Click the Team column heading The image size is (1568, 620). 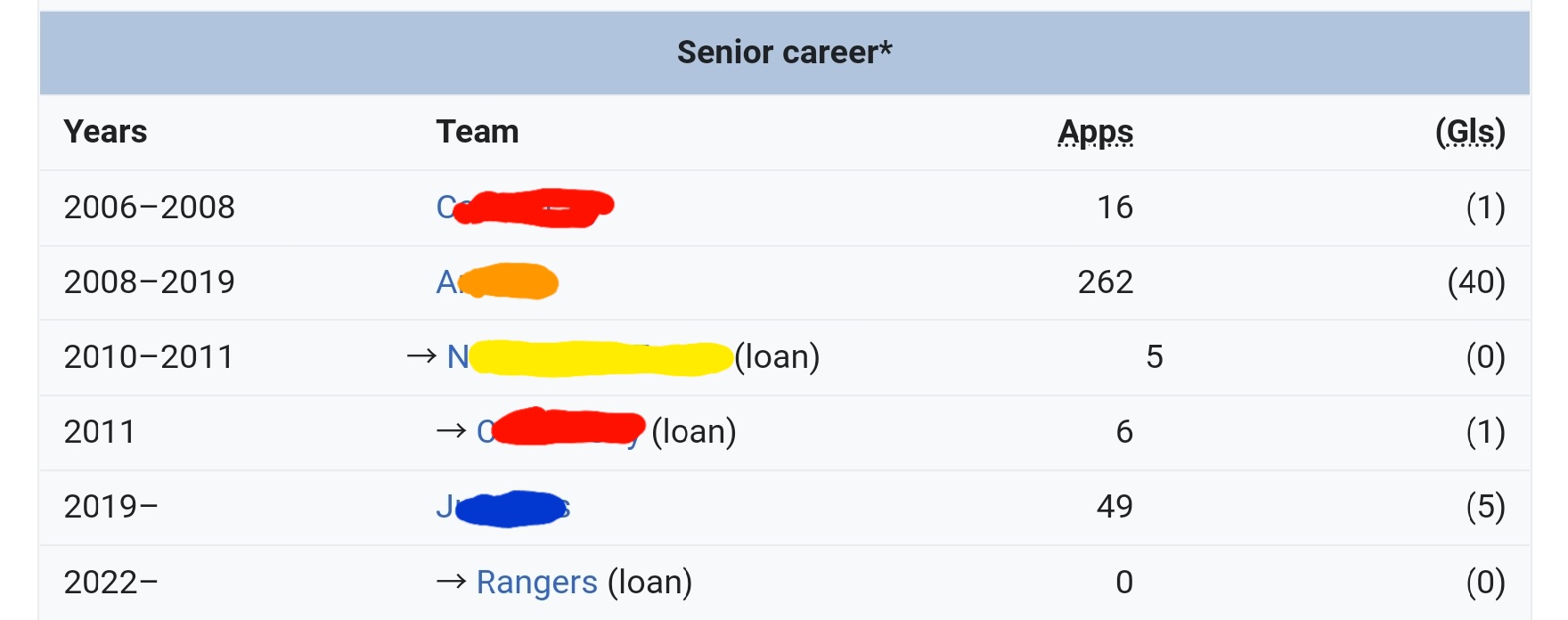[x=478, y=132]
